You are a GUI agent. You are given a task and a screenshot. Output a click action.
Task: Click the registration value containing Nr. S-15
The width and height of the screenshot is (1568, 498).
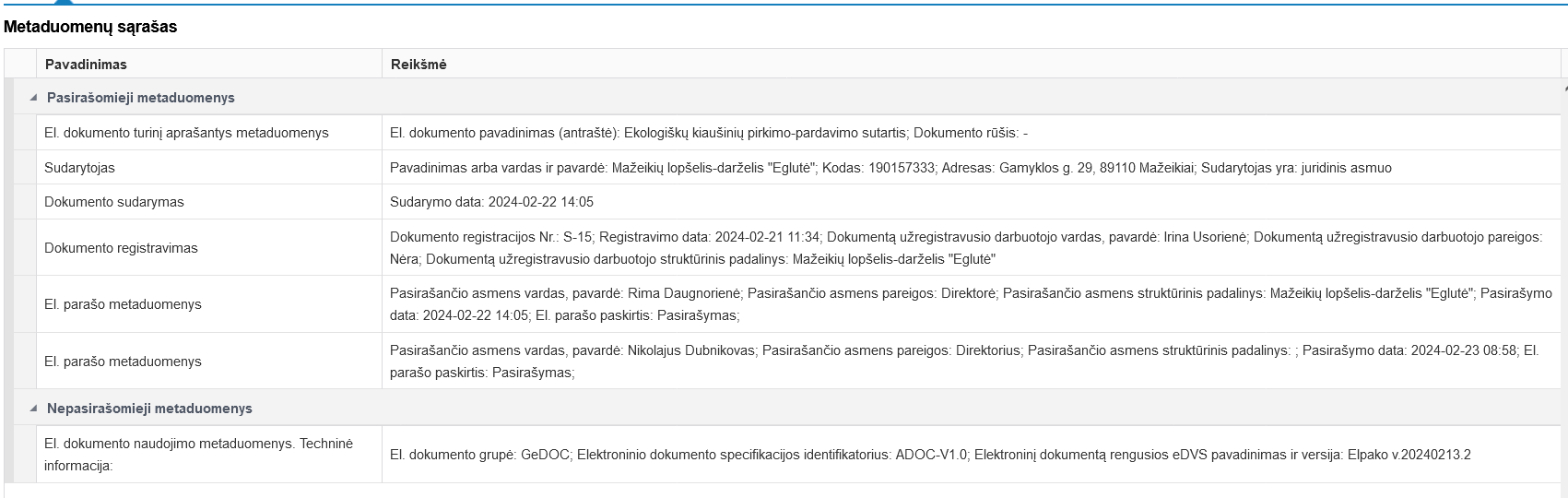pyautogui.click(x=963, y=248)
